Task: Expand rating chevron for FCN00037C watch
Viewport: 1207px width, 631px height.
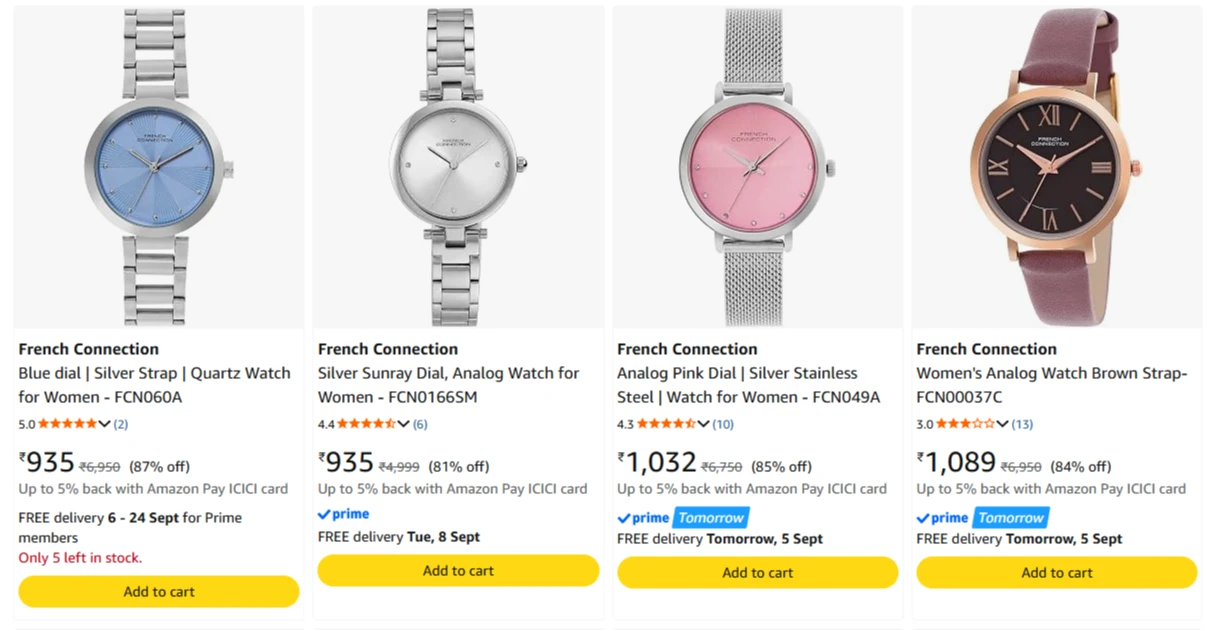Action: [1003, 424]
